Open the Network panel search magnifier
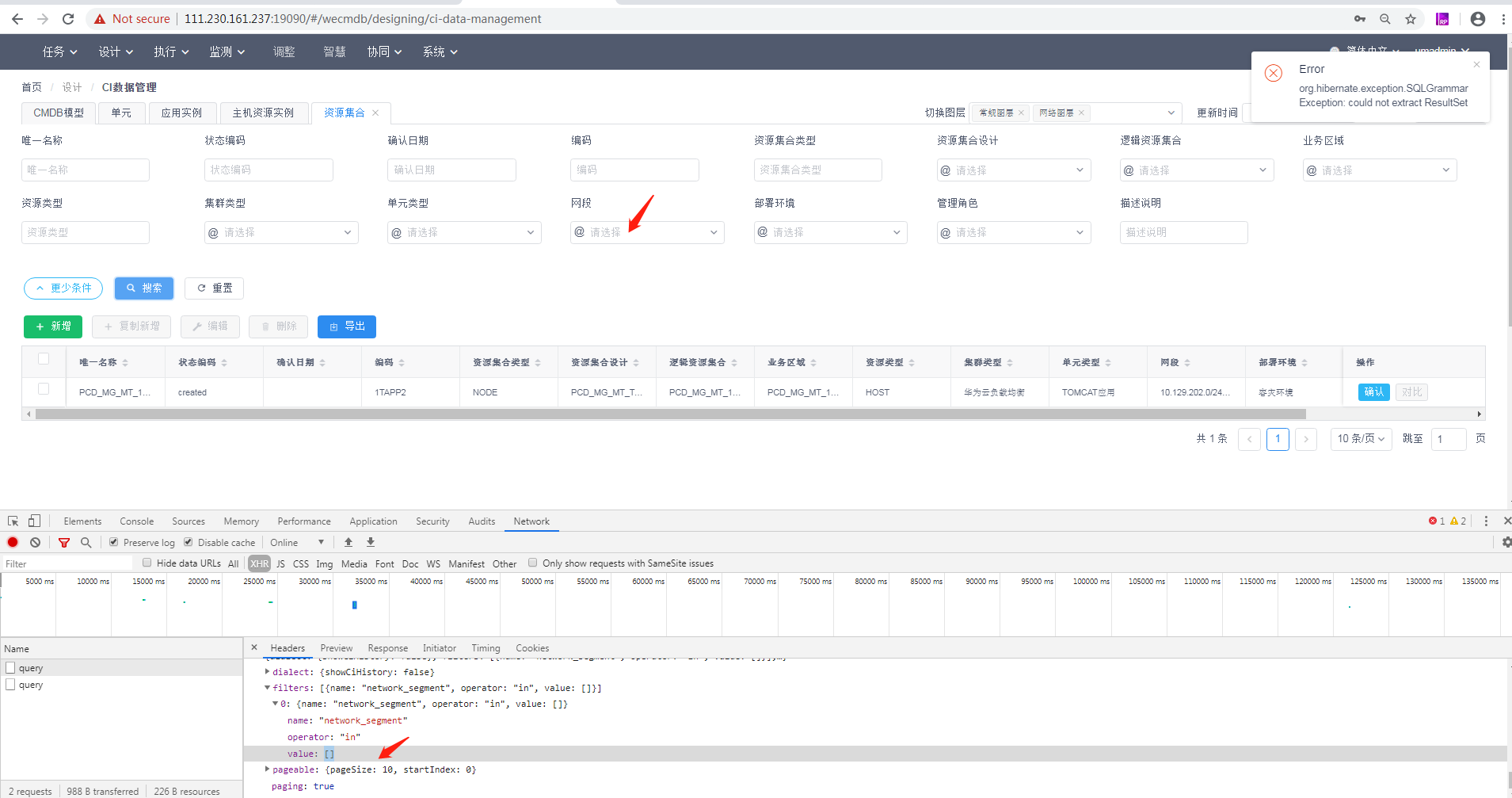 click(86, 542)
